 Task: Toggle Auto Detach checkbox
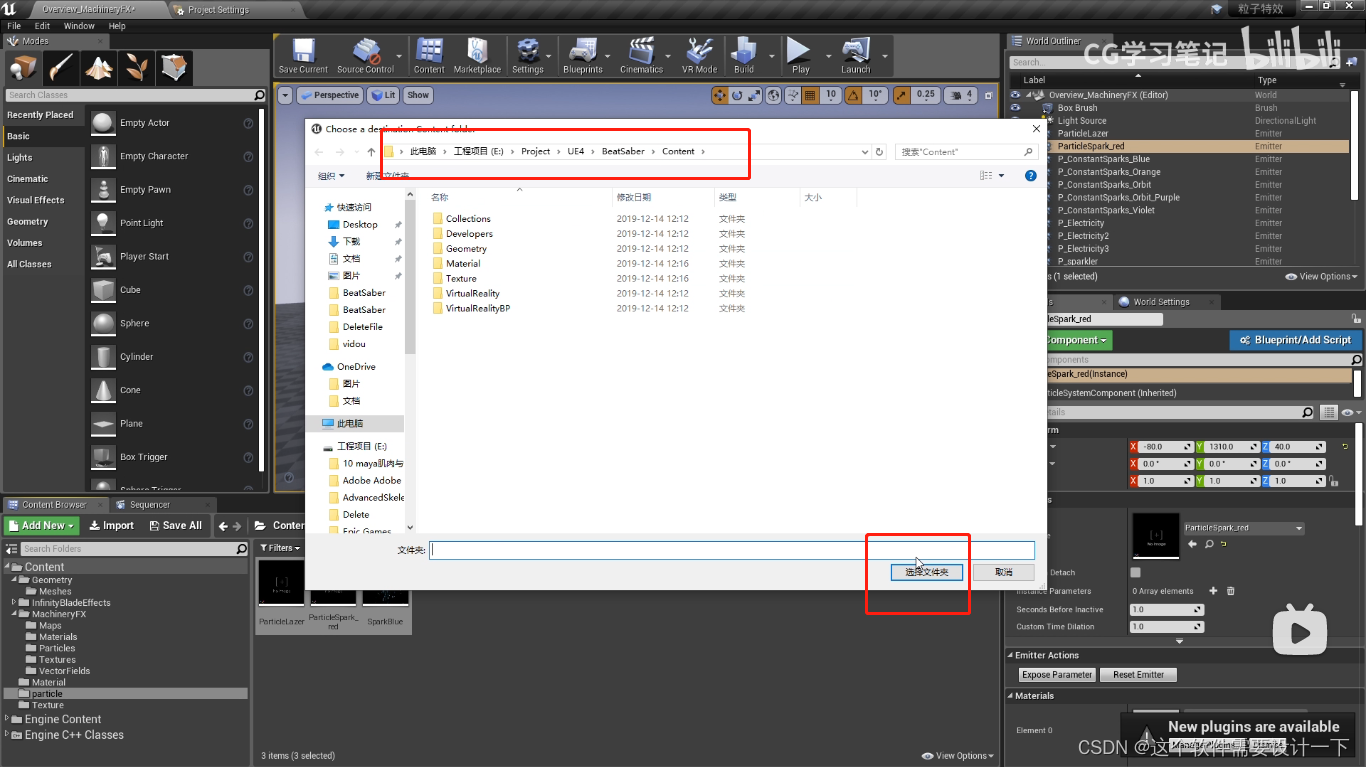click(1135, 573)
